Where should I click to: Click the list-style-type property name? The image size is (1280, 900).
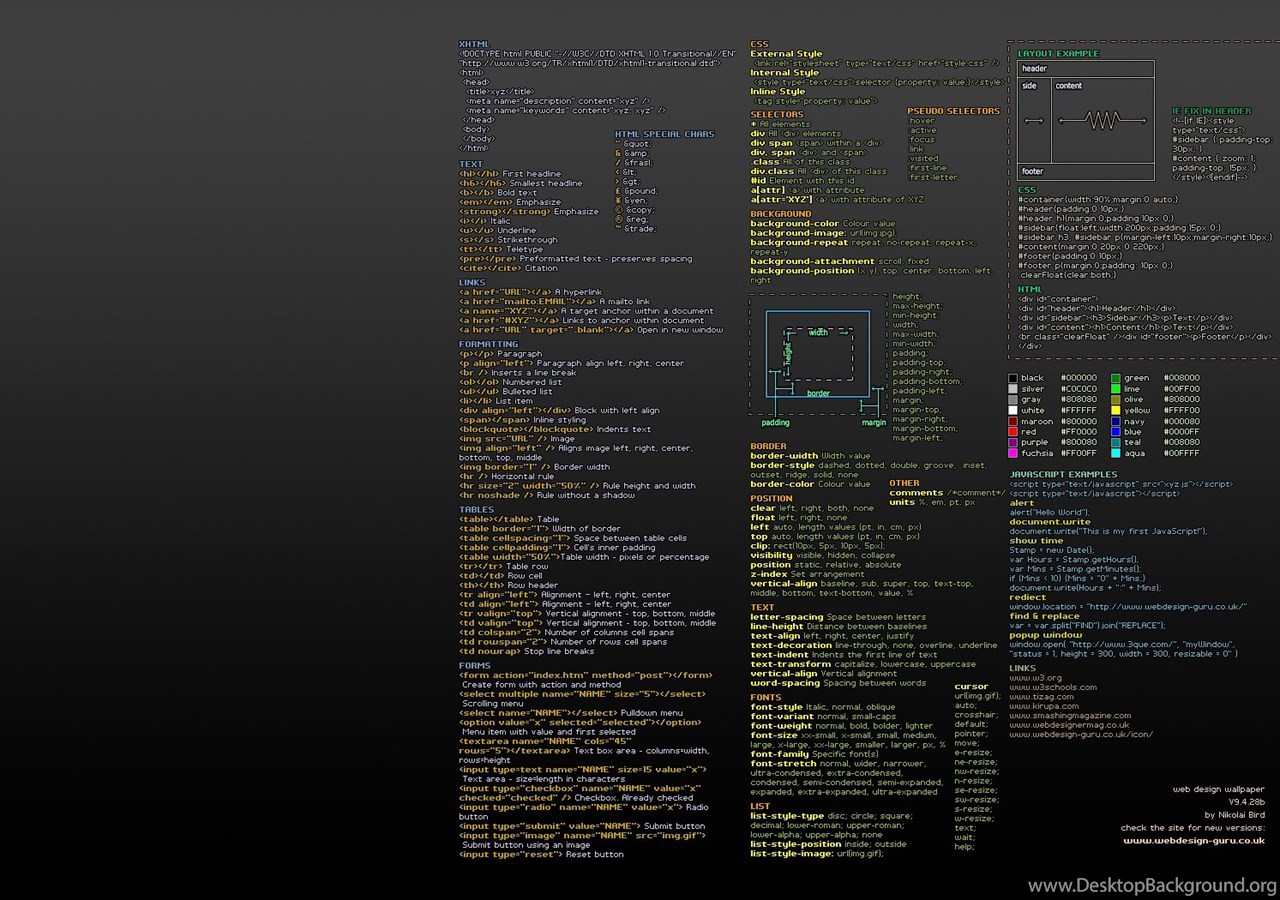click(x=787, y=816)
